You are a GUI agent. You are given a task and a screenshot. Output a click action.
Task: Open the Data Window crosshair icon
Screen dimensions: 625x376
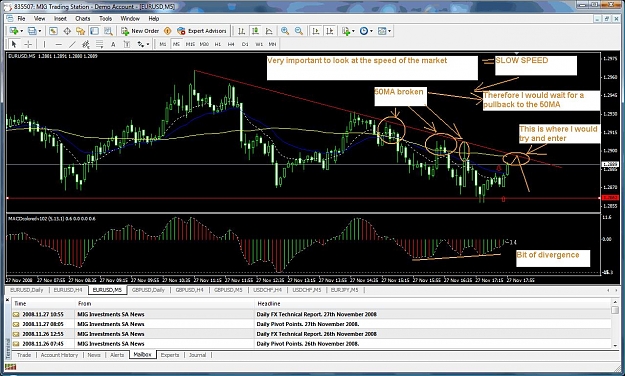coord(67,31)
